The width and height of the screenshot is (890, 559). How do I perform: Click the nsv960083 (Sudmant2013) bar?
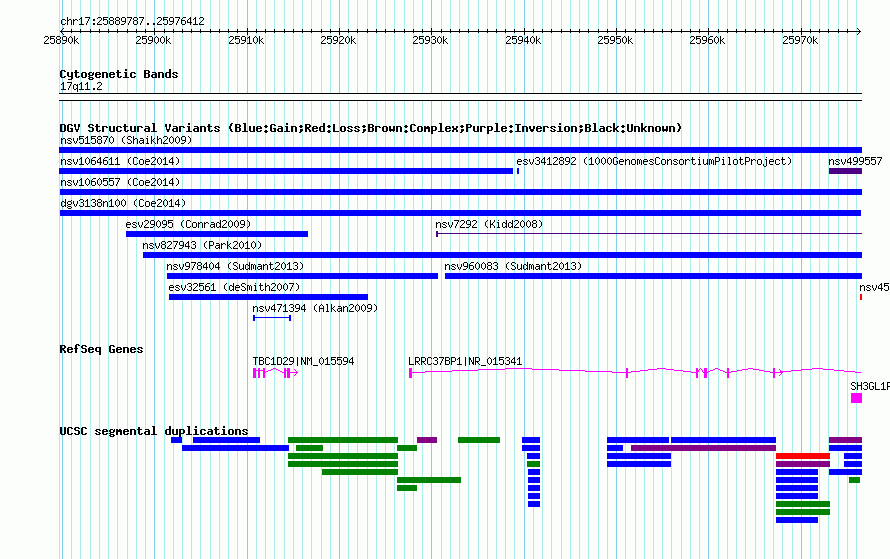point(653,276)
